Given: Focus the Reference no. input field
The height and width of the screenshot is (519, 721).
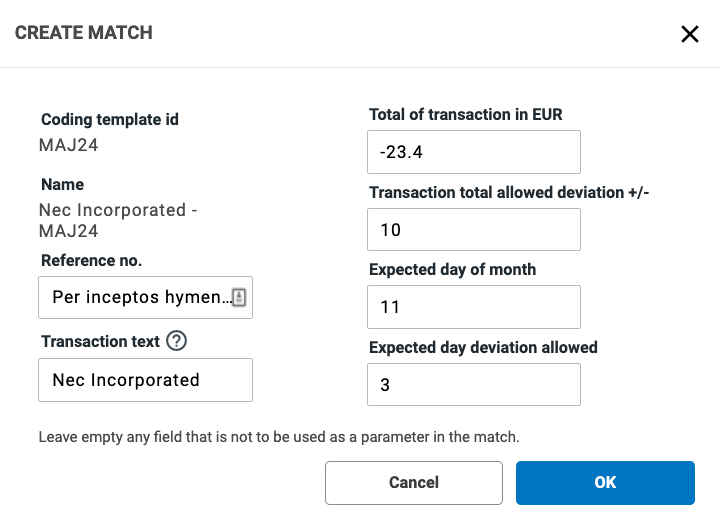Looking at the screenshot, I should (135, 298).
